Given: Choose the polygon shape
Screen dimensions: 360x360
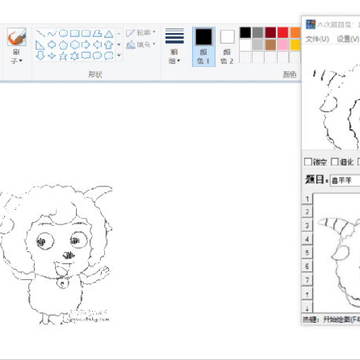Looking at the screenshot, I should click(x=97, y=33).
